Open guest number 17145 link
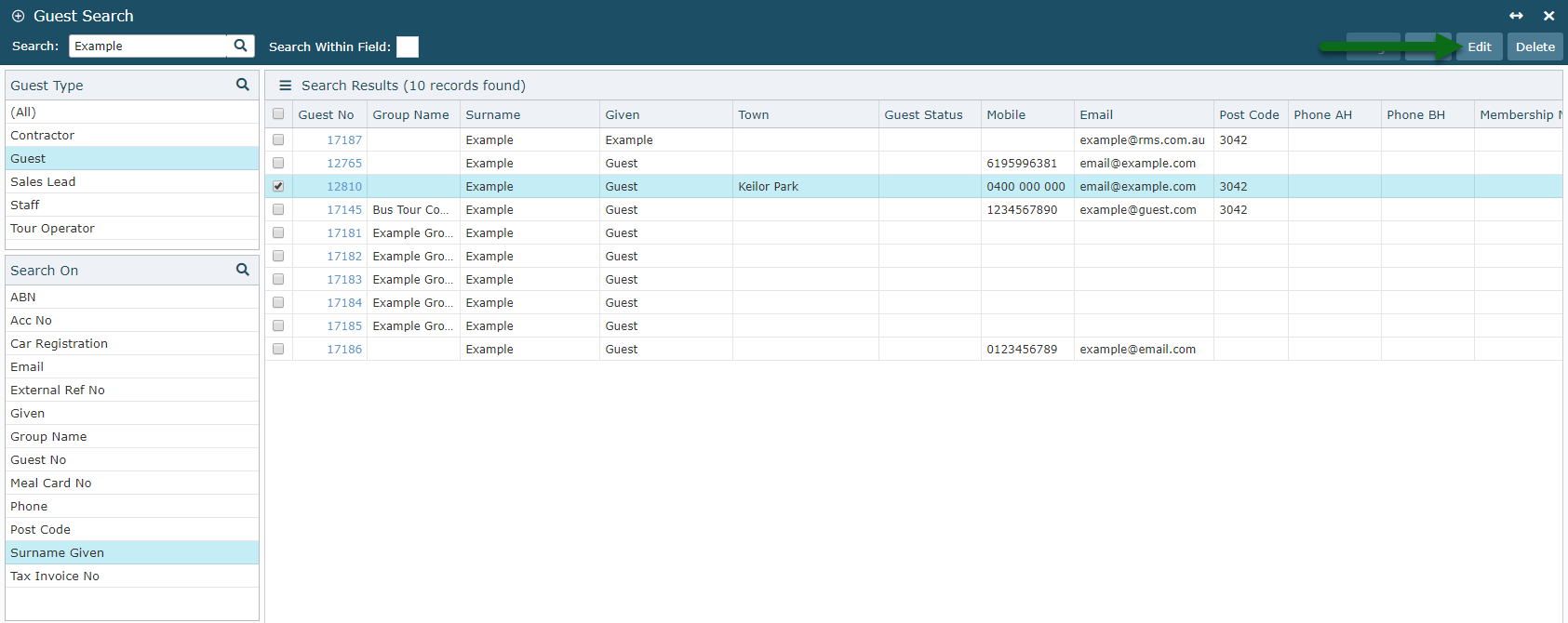1568x623 pixels. pyautogui.click(x=344, y=209)
